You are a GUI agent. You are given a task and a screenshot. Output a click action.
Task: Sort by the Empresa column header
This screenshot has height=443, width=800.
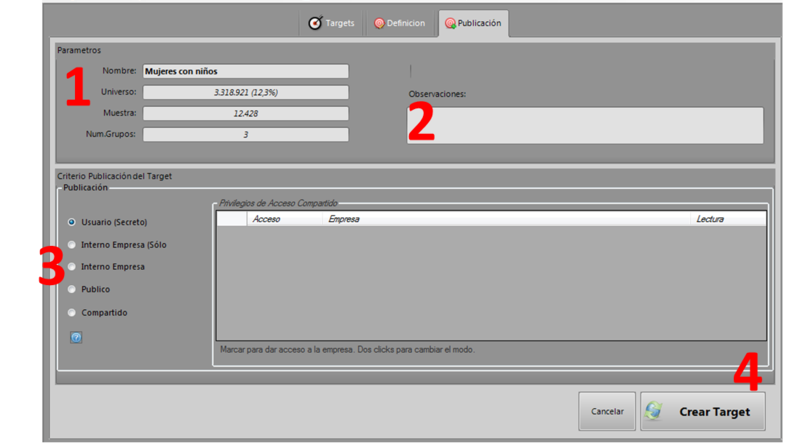343,218
